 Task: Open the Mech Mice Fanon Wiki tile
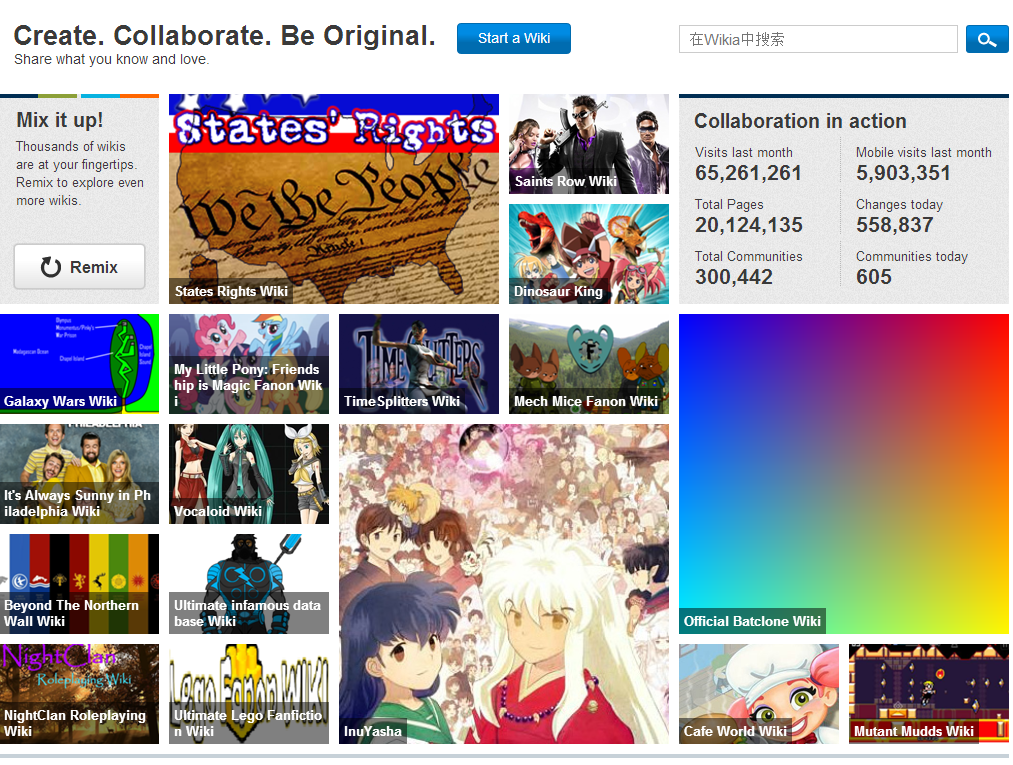coord(589,364)
